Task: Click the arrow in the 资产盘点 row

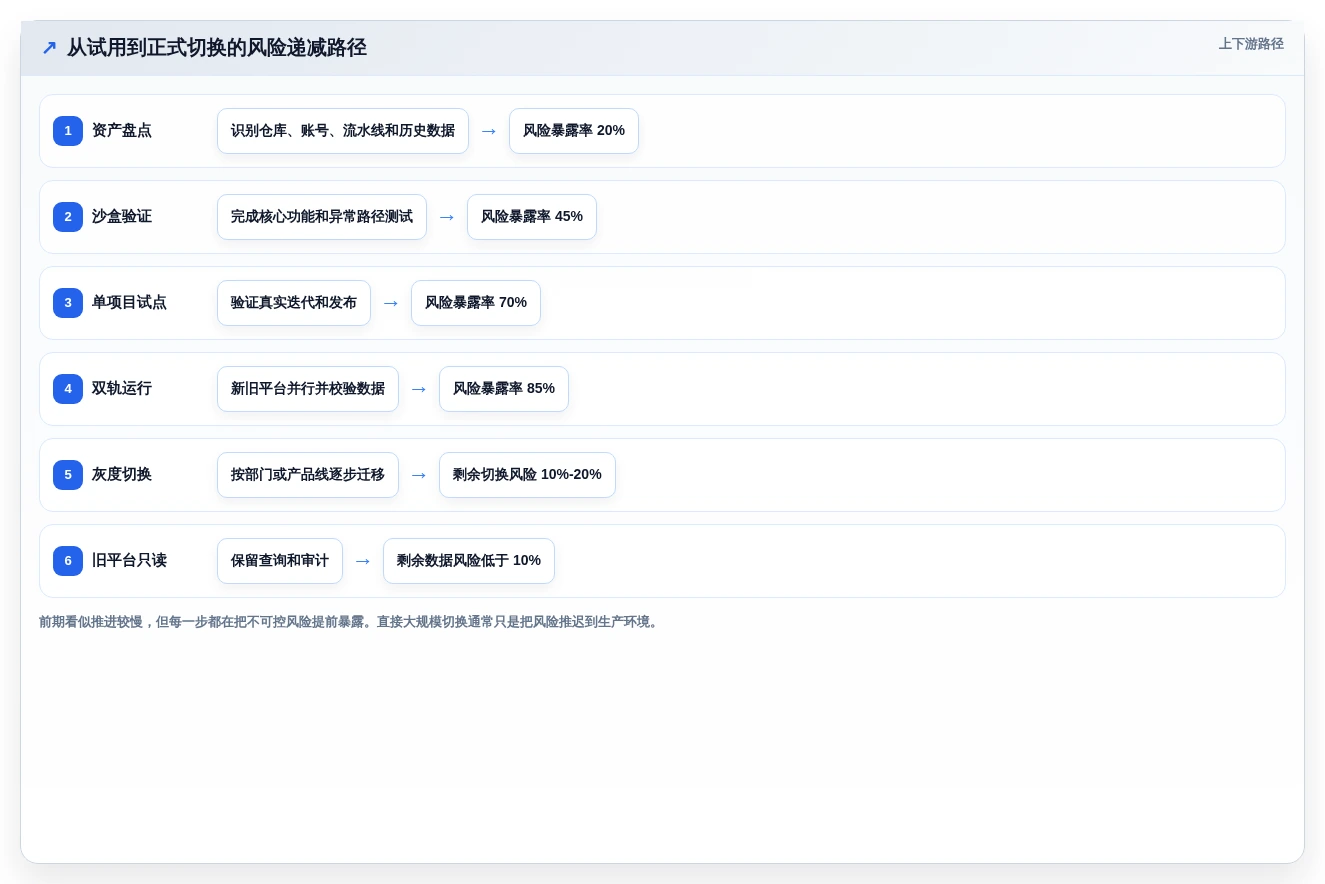Action: (489, 131)
